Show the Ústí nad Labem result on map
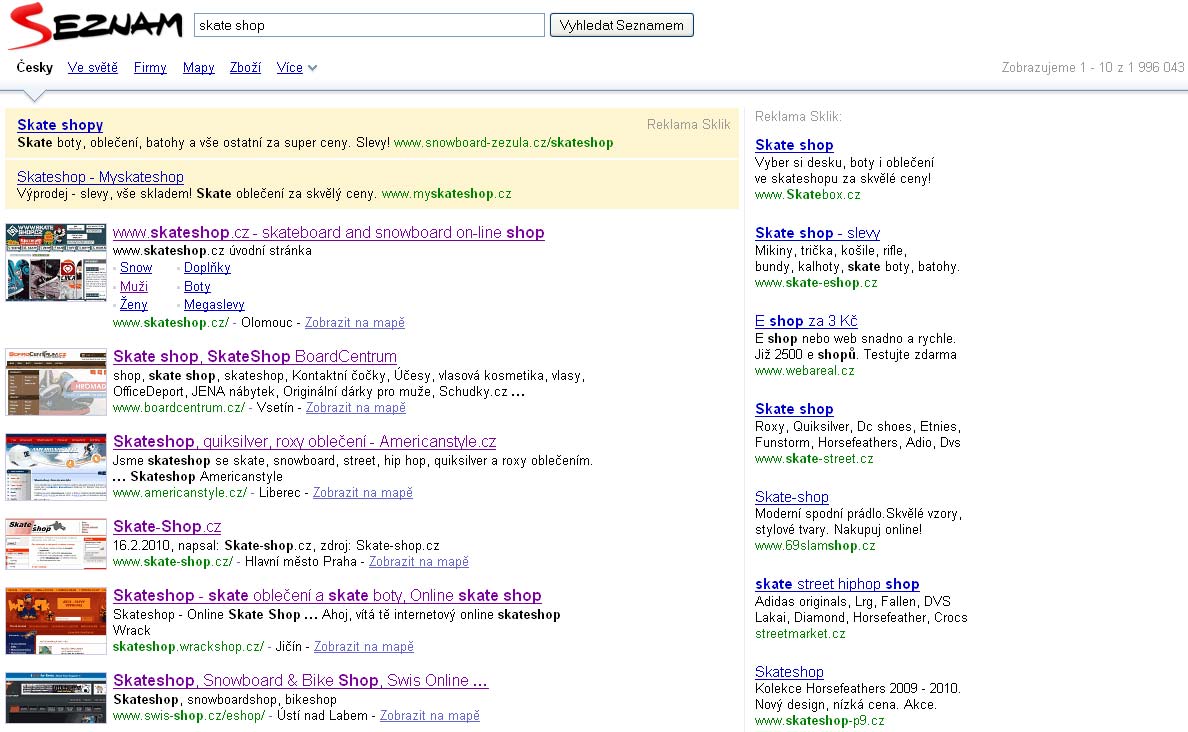Viewport: 1188px width, 732px height. 430,715
